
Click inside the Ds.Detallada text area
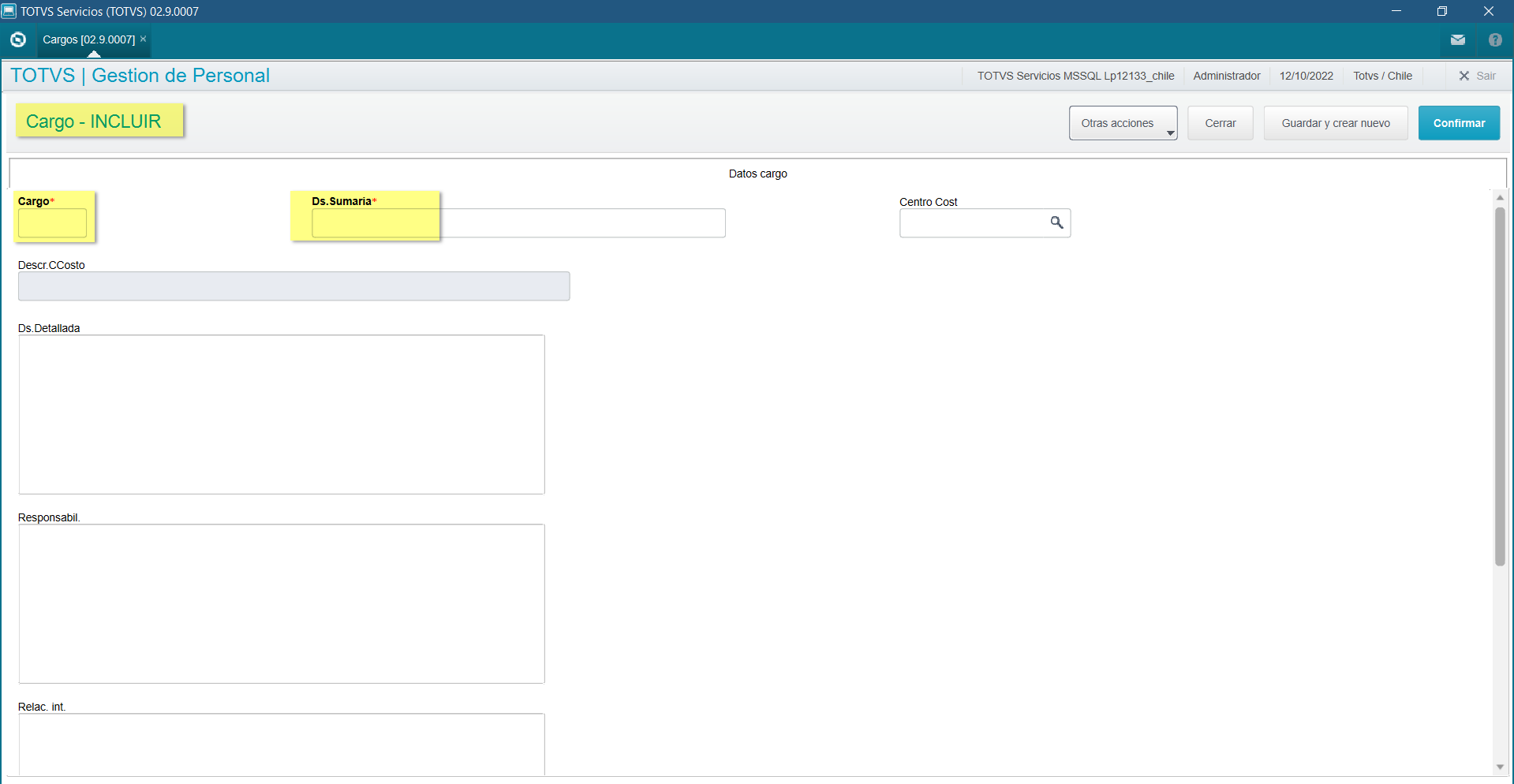pos(281,414)
